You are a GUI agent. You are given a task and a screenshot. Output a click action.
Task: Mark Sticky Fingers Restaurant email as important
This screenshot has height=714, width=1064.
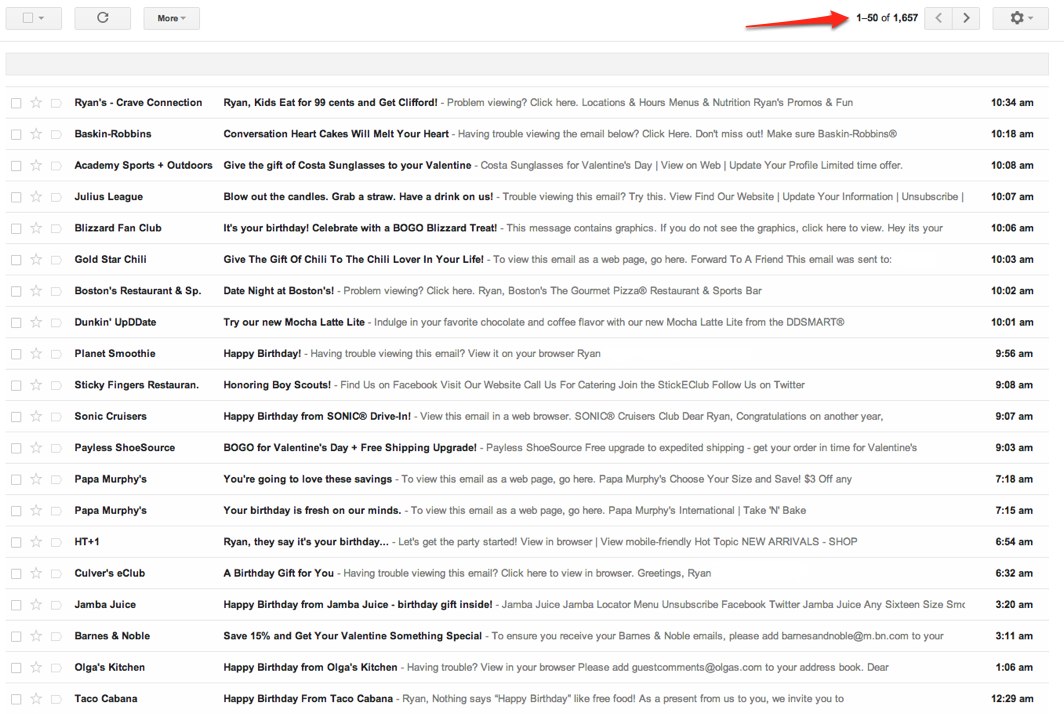56,386
